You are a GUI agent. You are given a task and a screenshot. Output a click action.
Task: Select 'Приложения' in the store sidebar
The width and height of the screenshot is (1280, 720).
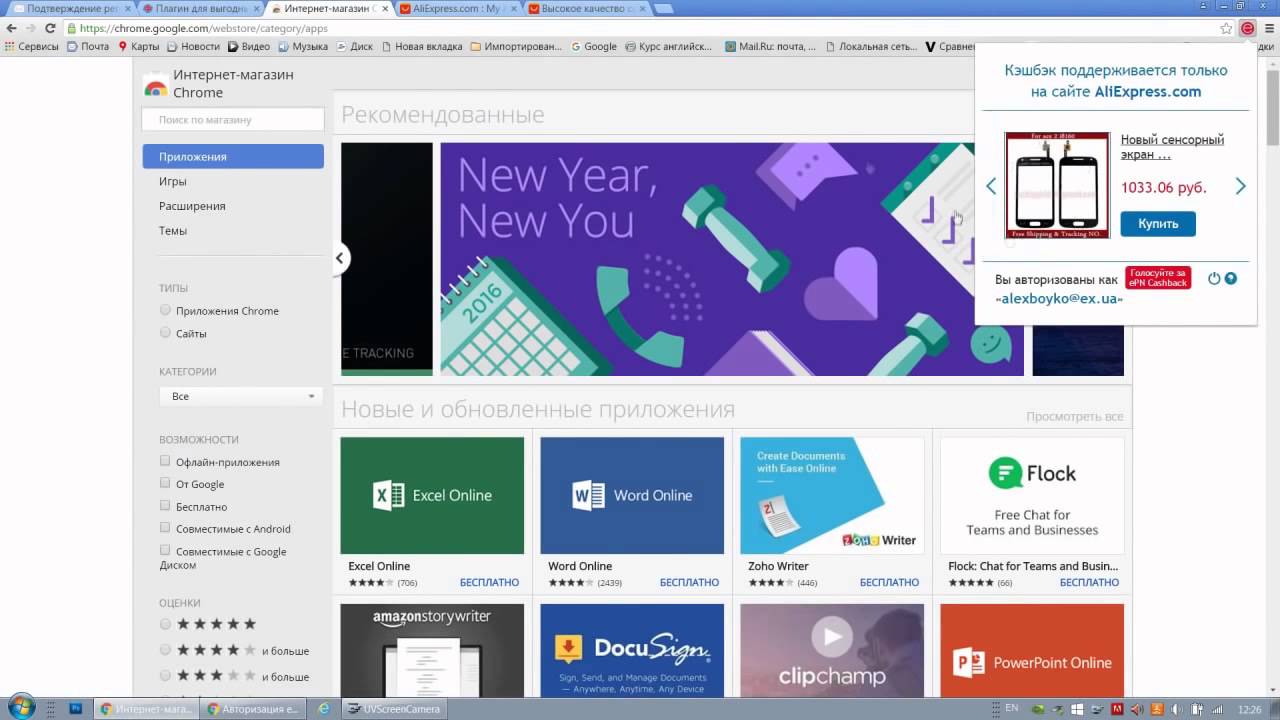point(233,156)
